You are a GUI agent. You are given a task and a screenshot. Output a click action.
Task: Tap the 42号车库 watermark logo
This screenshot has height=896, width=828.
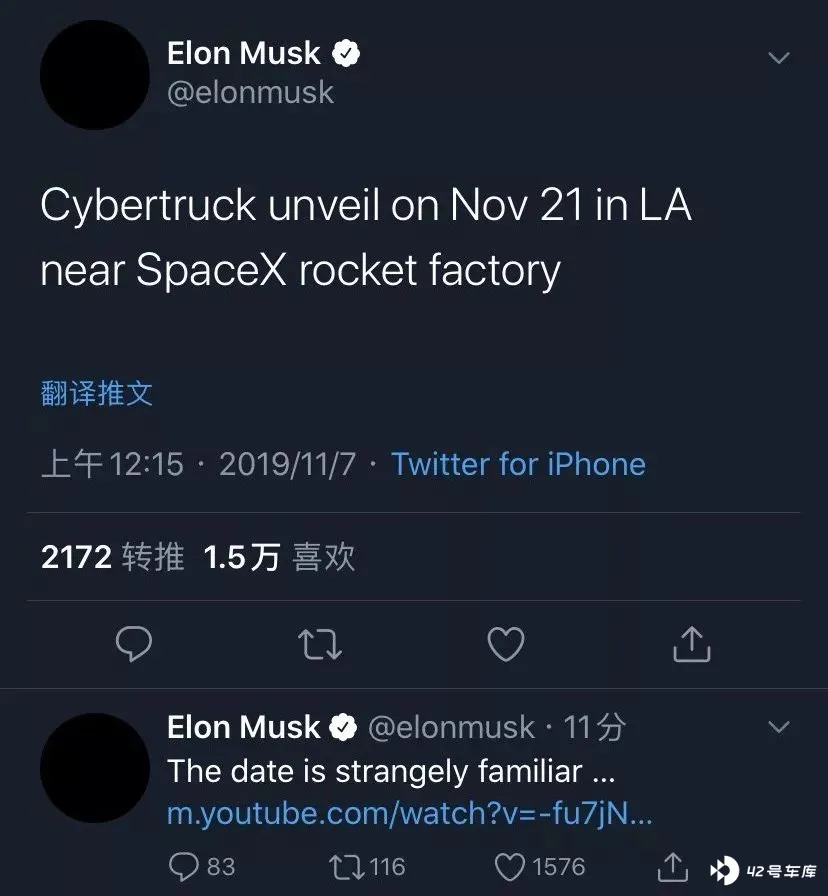click(x=763, y=871)
